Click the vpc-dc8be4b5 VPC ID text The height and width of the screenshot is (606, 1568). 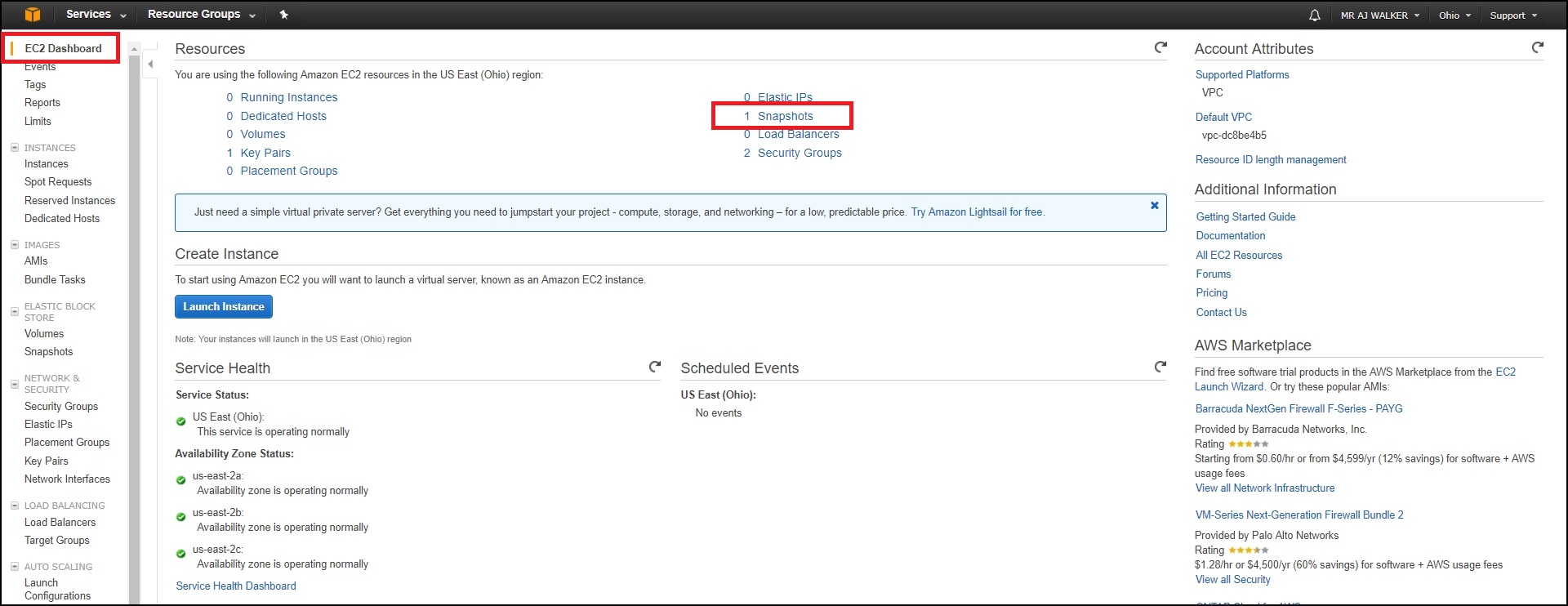(1234, 136)
